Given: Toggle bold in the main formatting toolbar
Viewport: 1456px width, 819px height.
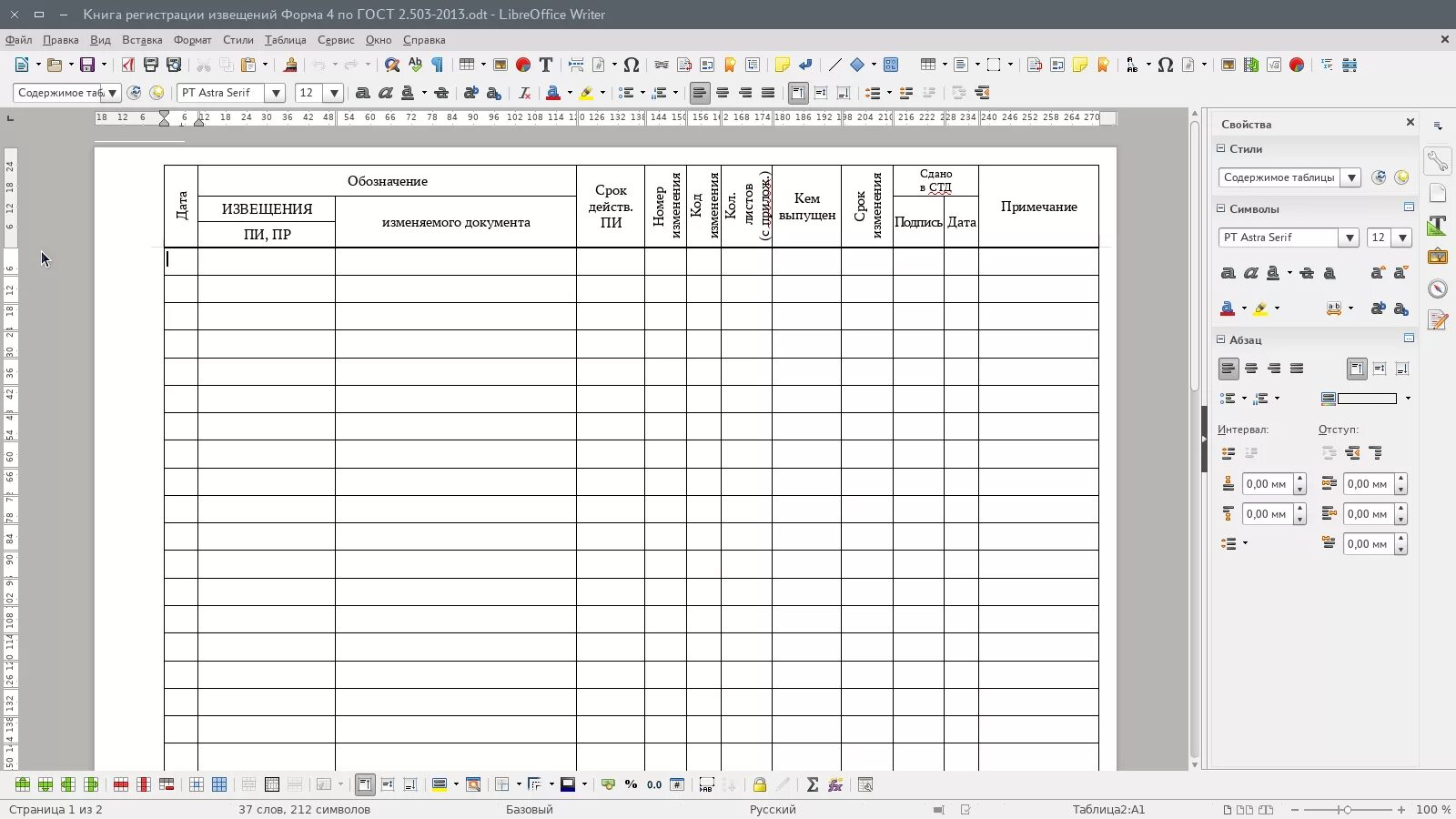Looking at the screenshot, I should pos(362,93).
